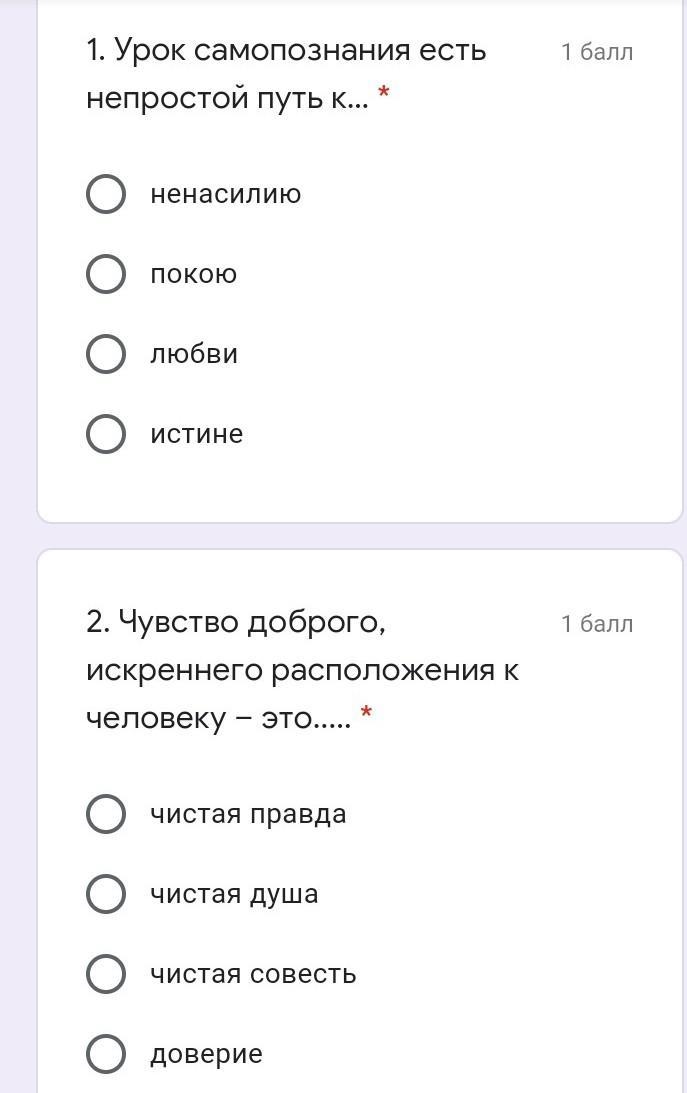687x1093 pixels.
Task: Tap the доверие answer text
Action: (x=206, y=1055)
